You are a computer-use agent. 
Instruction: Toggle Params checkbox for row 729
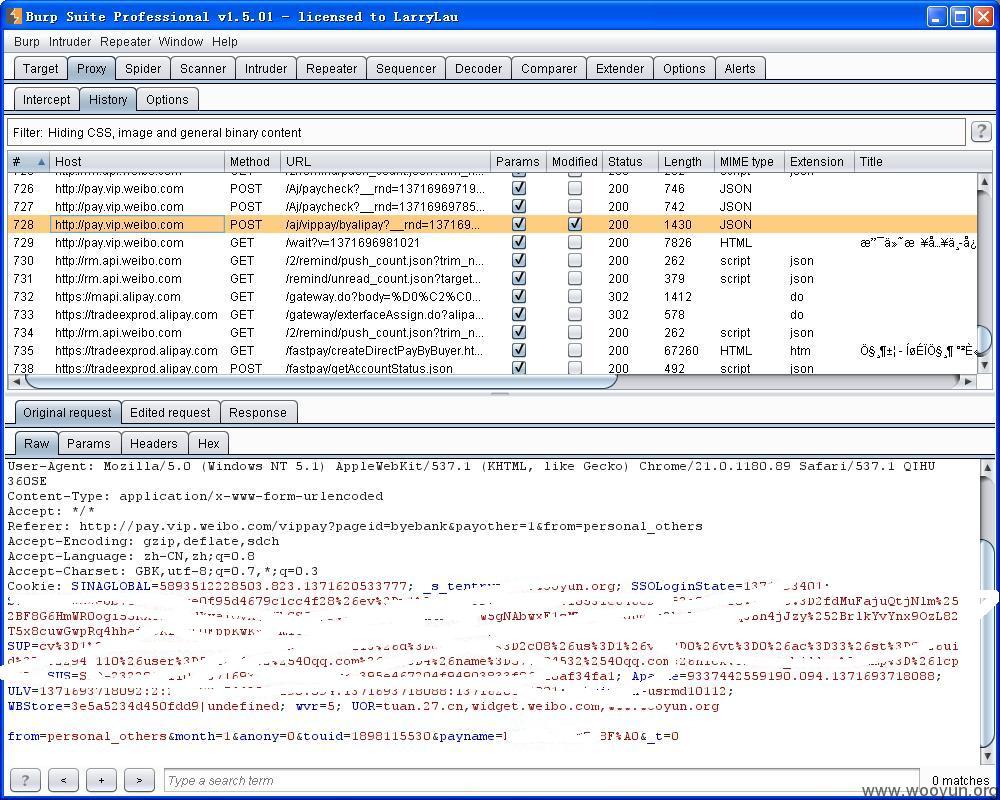click(519, 242)
